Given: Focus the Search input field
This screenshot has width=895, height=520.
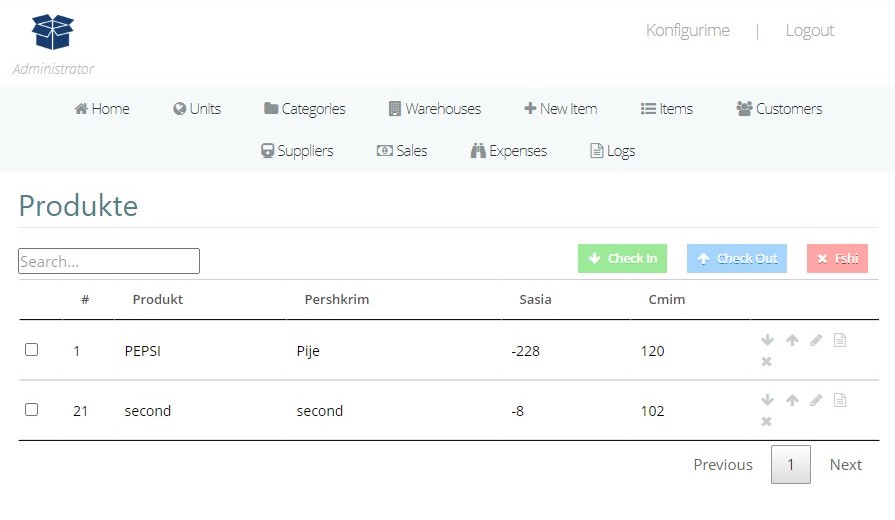Looking at the screenshot, I should pyautogui.click(x=109, y=261).
